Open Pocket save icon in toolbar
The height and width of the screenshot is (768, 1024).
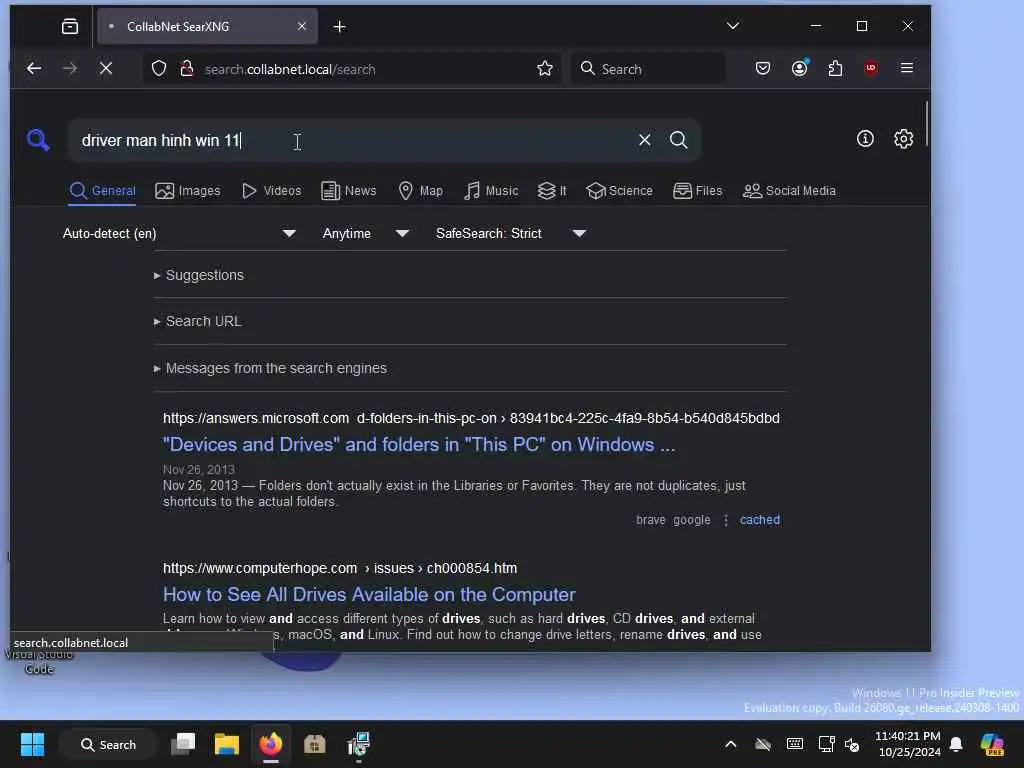pyautogui.click(x=763, y=69)
